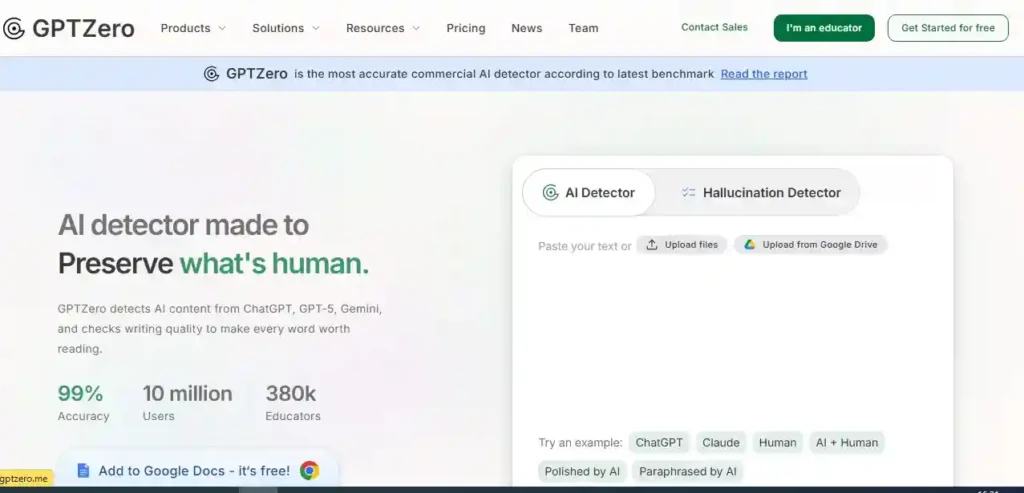Try the ChatGPT example
The image size is (1024, 493).
tap(659, 443)
